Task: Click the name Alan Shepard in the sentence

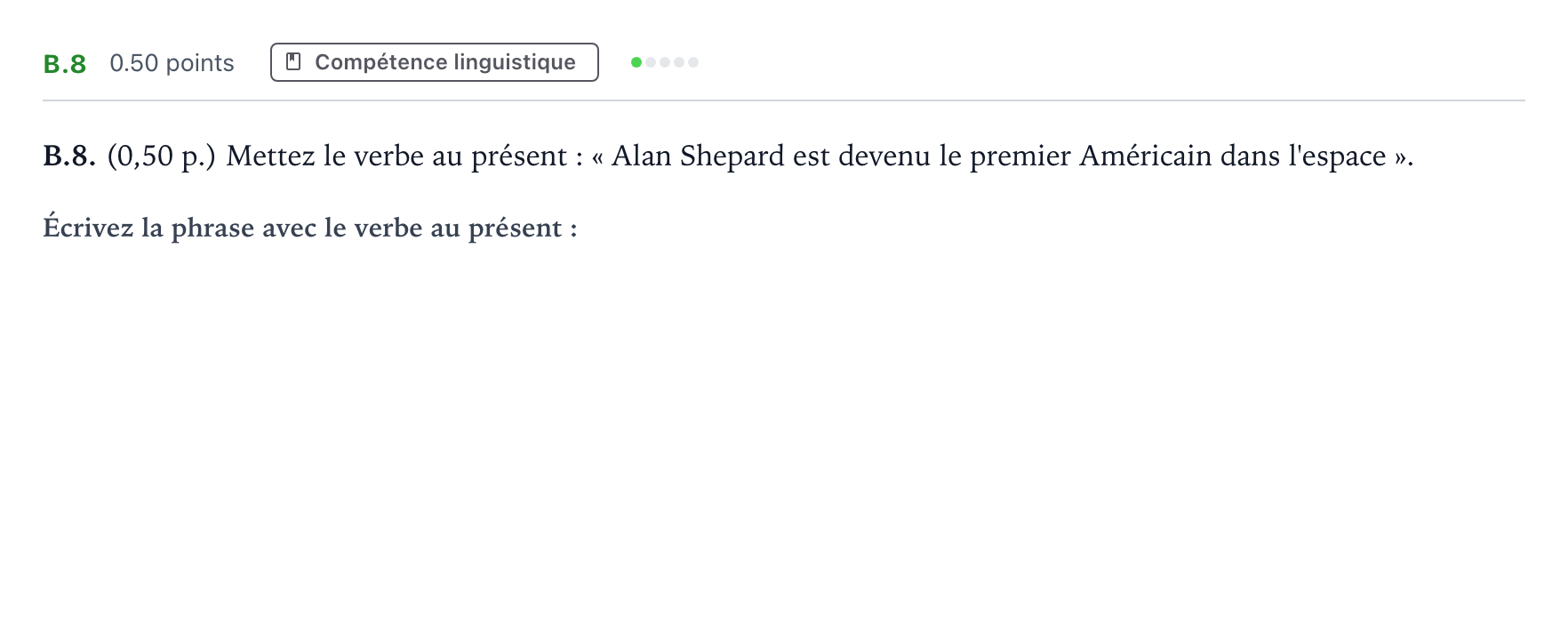Action: (698, 156)
